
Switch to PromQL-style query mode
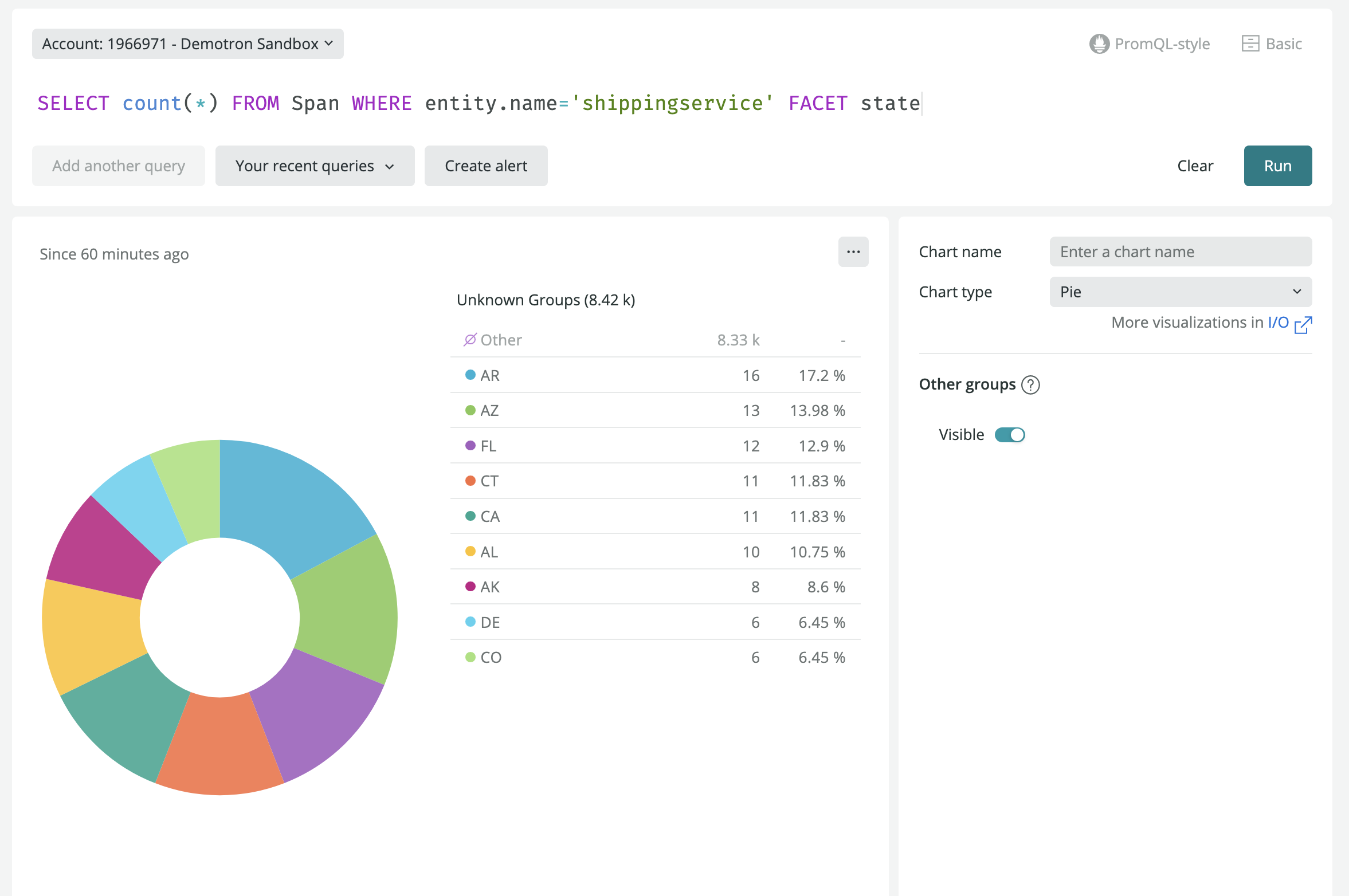(x=1149, y=44)
